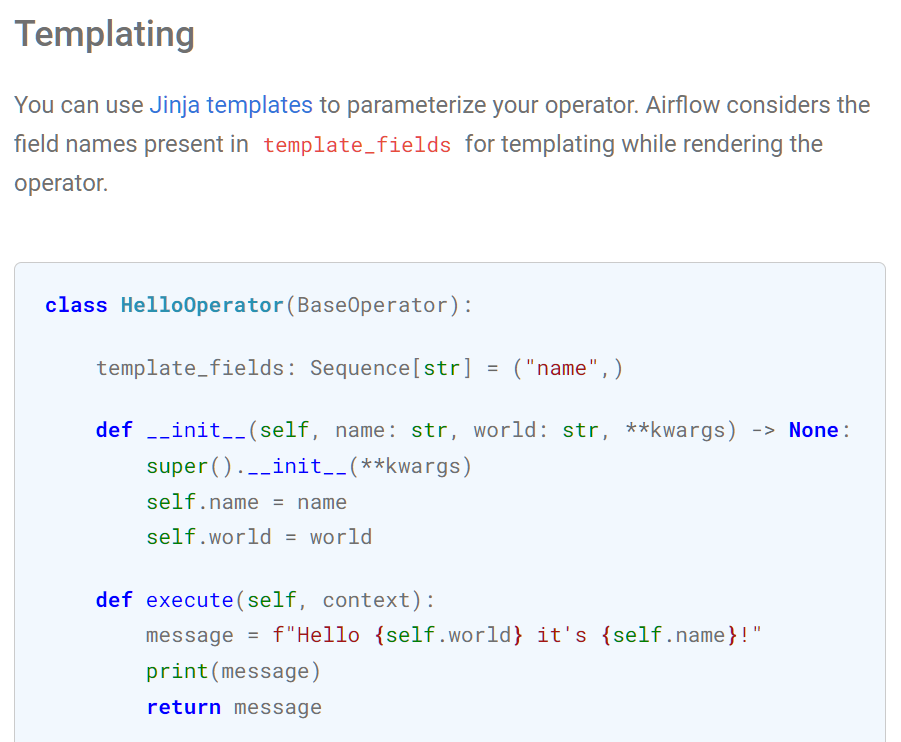Click the self.world = world line
The height and width of the screenshot is (742, 901).
[x=259, y=537]
